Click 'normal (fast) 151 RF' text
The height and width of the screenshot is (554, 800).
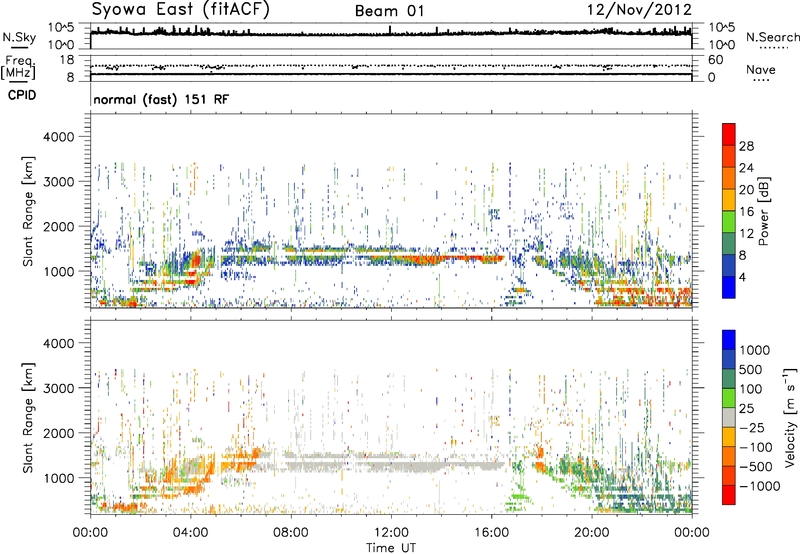(161, 99)
